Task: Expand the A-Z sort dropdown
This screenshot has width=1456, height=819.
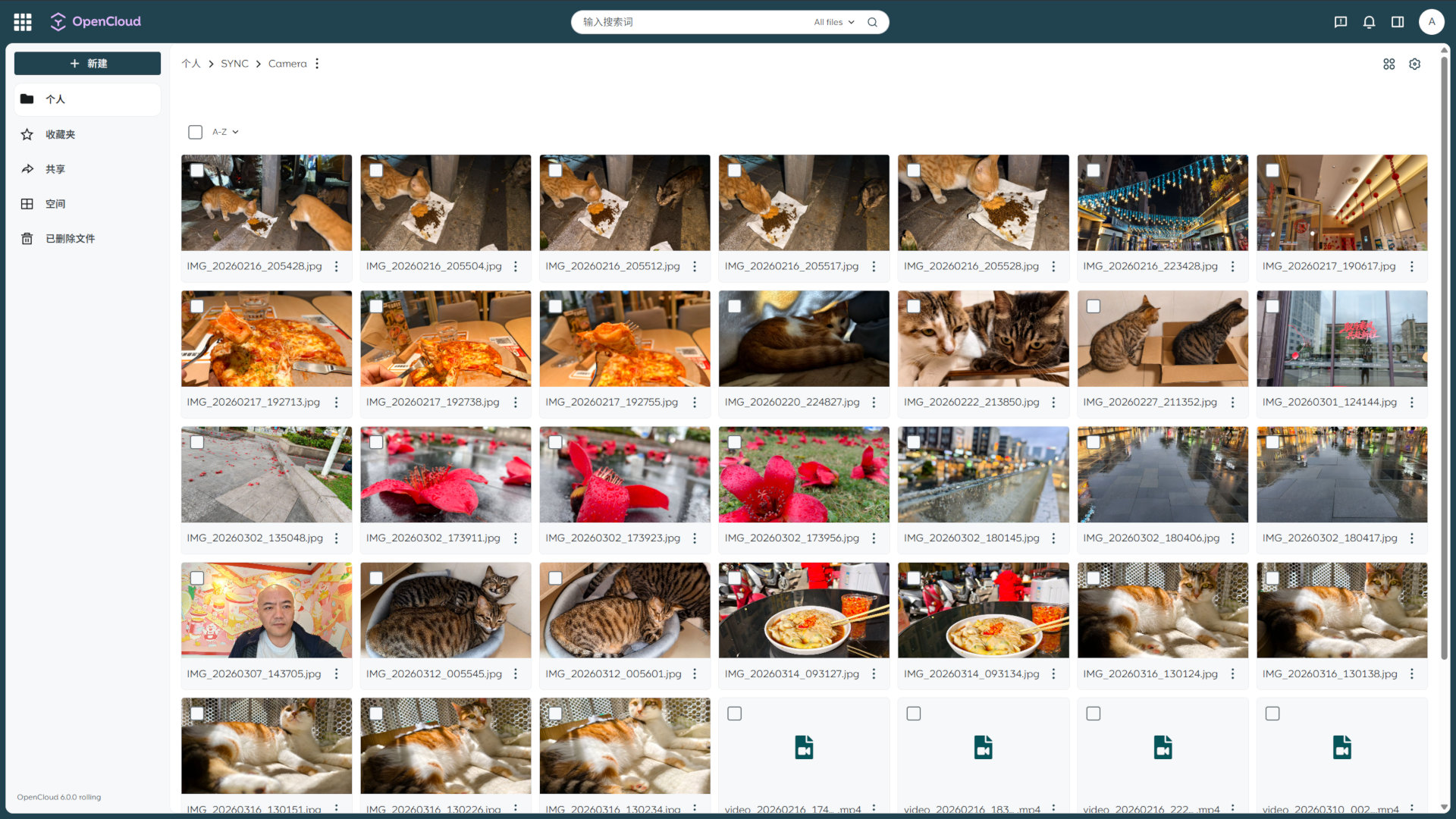Action: 225,132
